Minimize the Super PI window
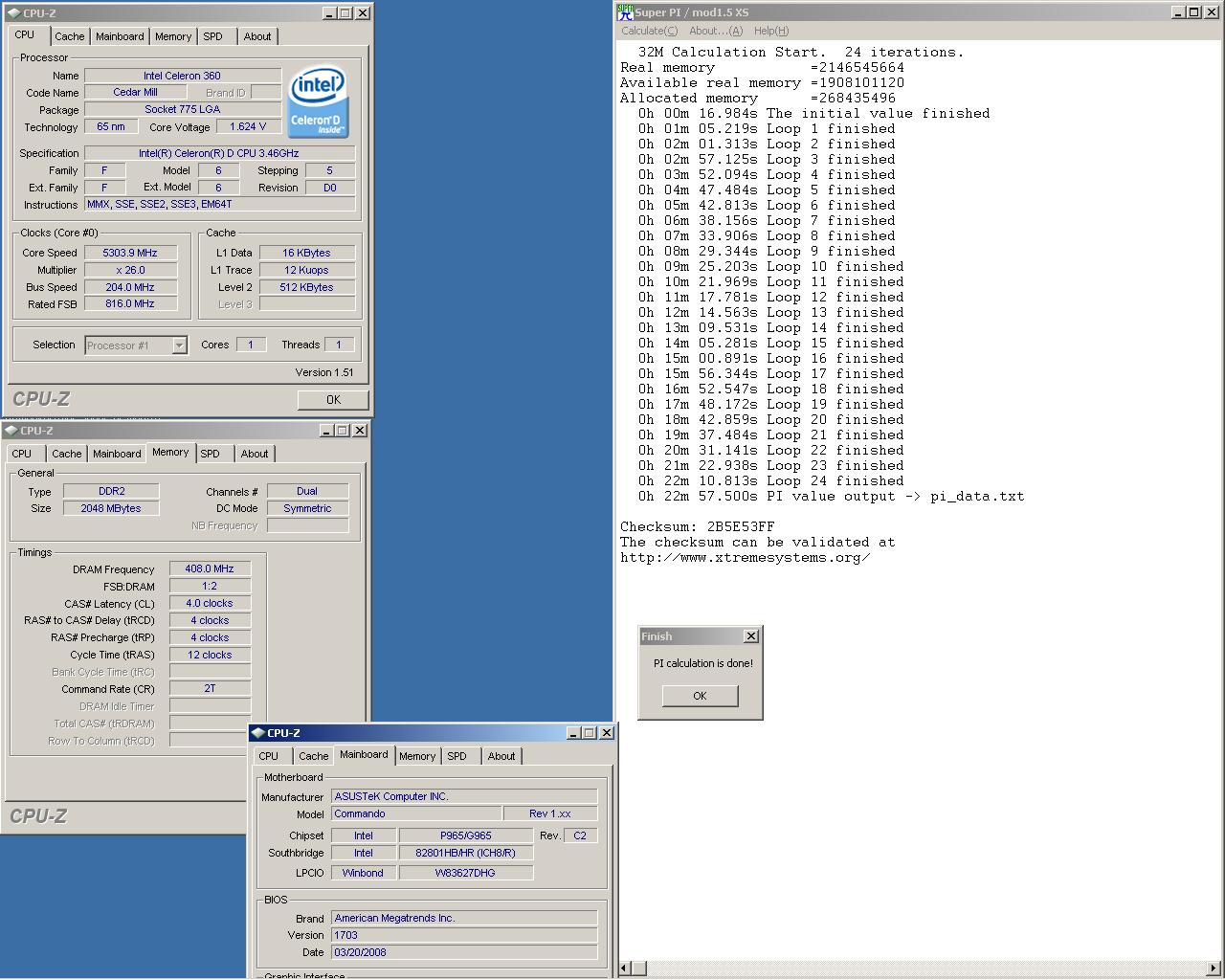The width and height of the screenshot is (1225, 980). pyautogui.click(x=1178, y=12)
